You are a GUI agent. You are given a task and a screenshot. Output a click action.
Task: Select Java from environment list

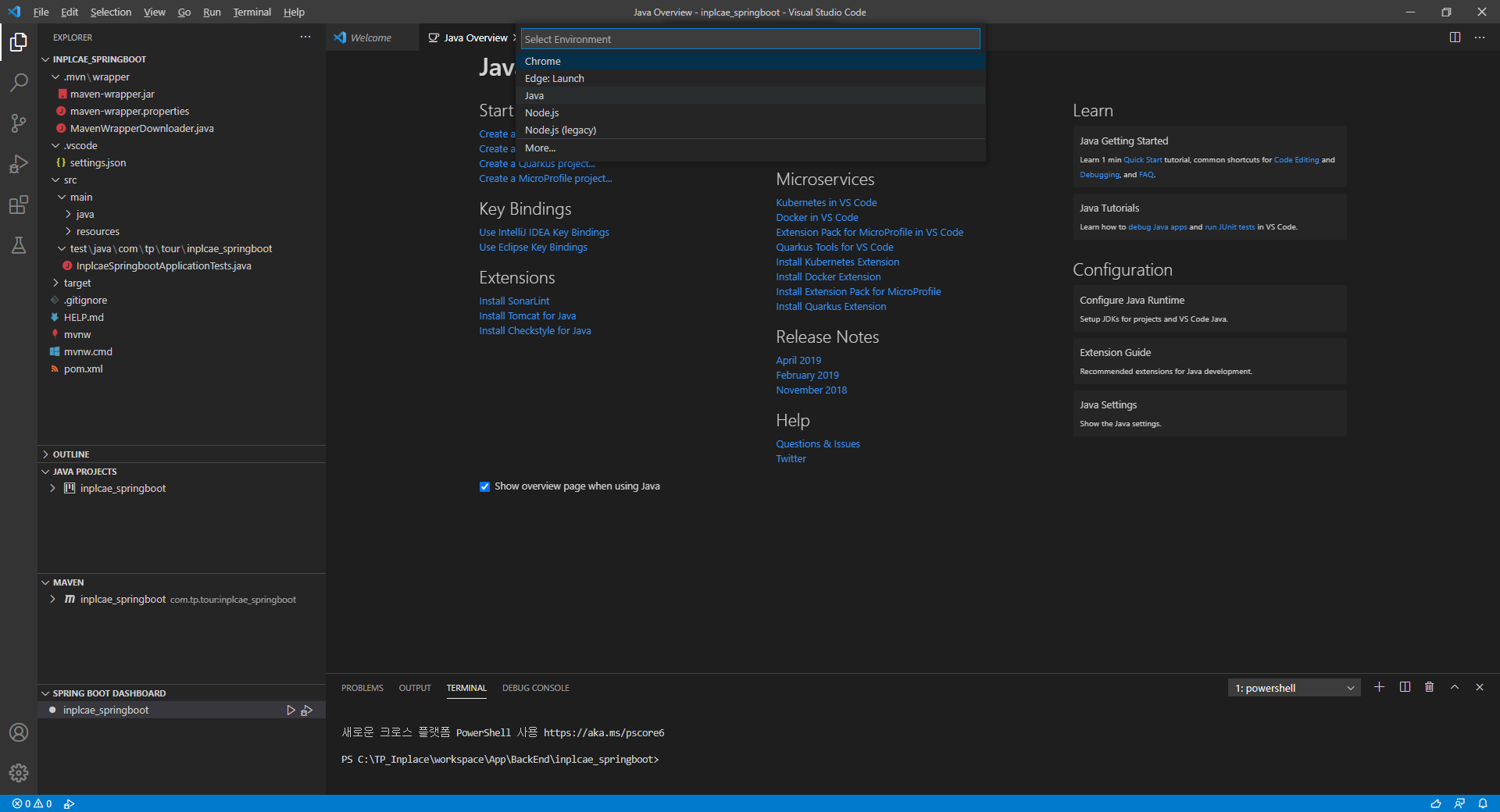tap(750, 95)
